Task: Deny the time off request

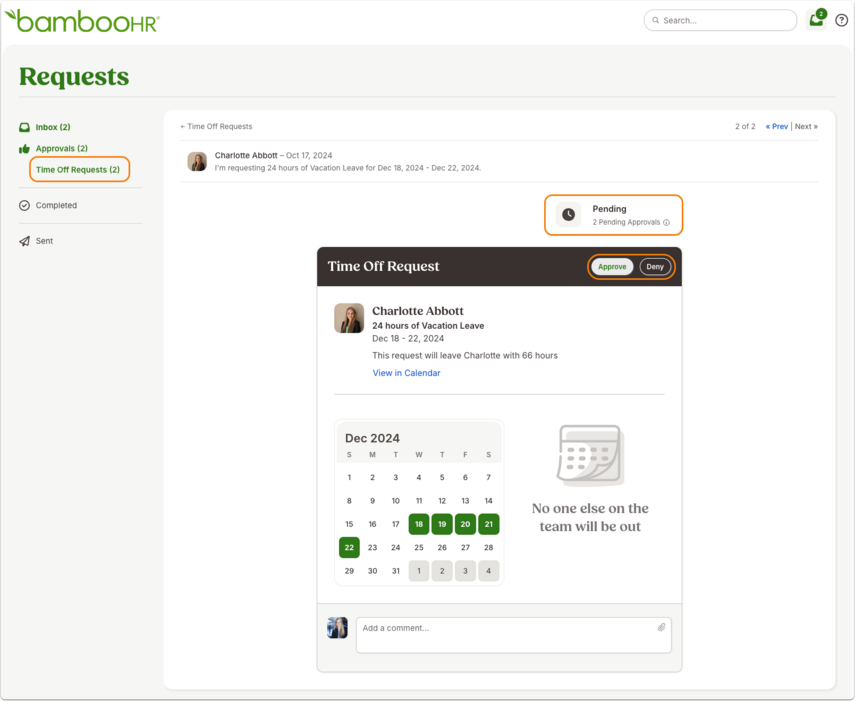Action: [x=655, y=267]
